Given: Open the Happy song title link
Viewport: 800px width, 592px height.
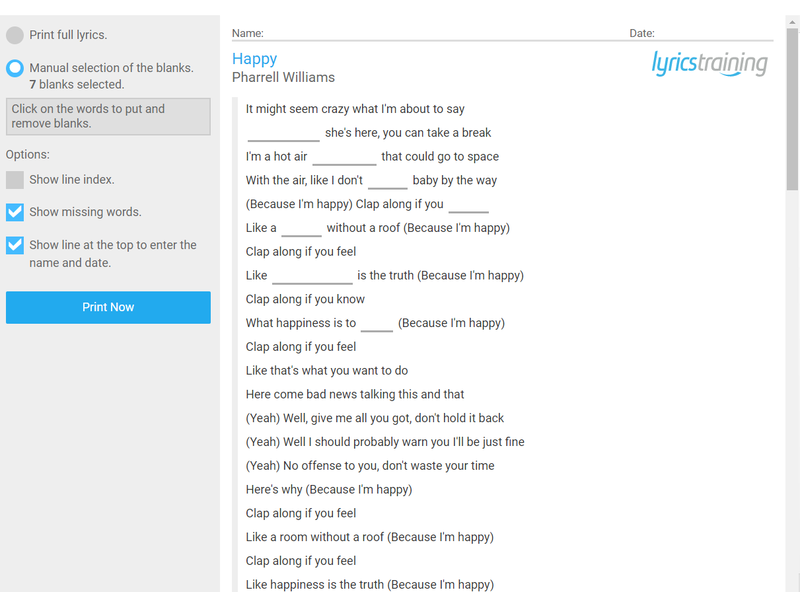Looking at the screenshot, I should tap(254, 59).
